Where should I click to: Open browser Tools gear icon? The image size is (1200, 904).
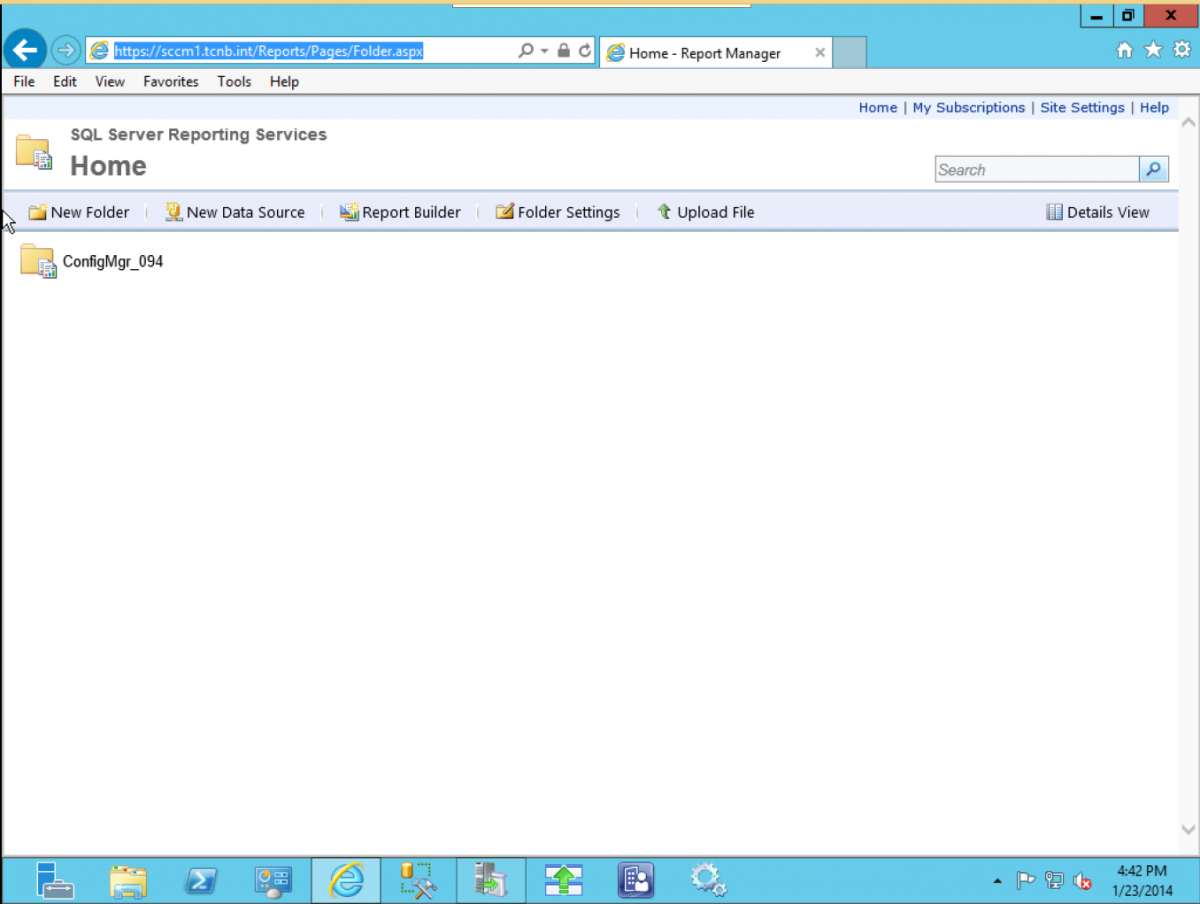(1181, 49)
